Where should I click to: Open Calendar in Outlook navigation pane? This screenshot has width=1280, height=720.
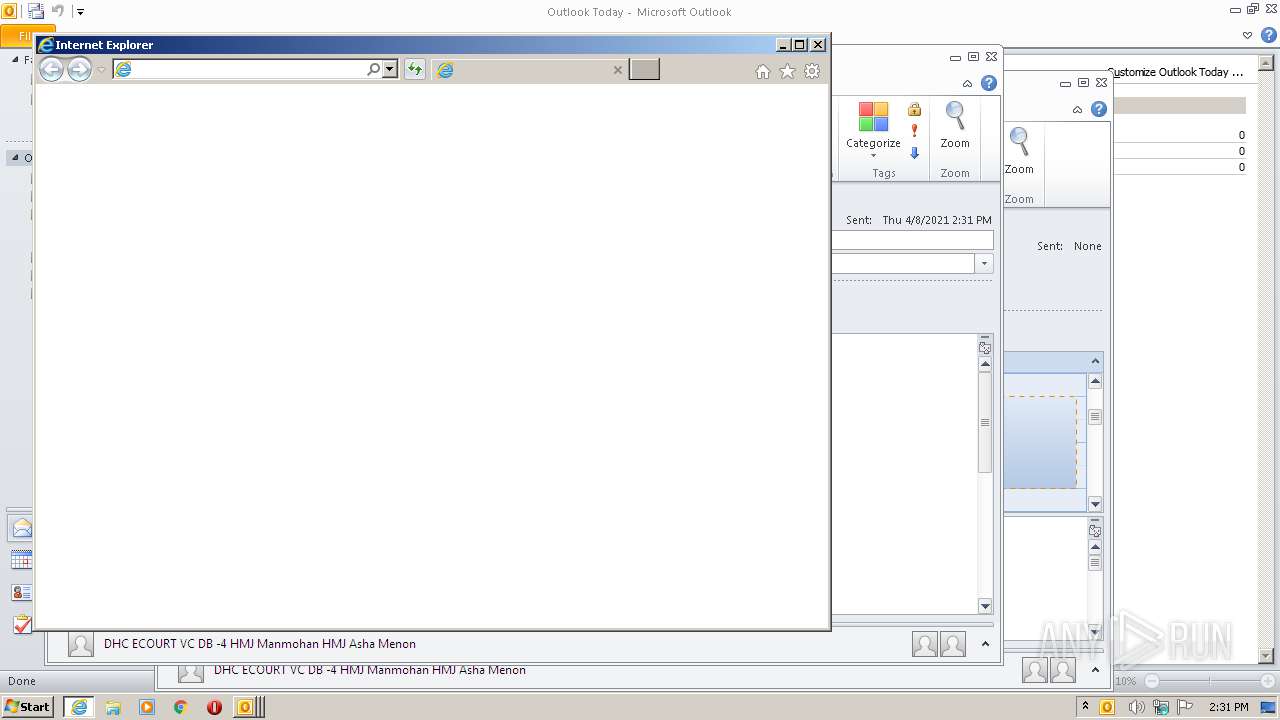coord(21,560)
